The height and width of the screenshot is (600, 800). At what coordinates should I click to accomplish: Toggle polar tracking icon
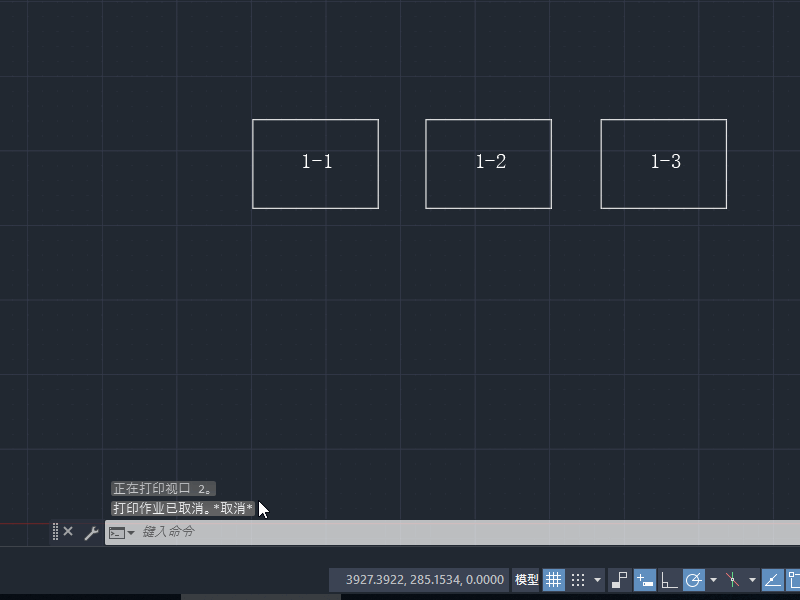[x=694, y=580]
